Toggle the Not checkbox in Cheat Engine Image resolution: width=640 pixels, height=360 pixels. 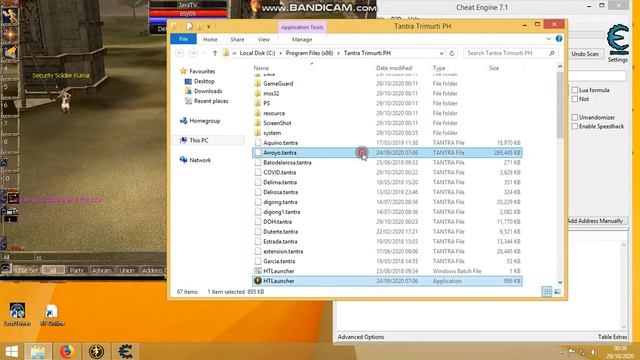click(x=574, y=99)
